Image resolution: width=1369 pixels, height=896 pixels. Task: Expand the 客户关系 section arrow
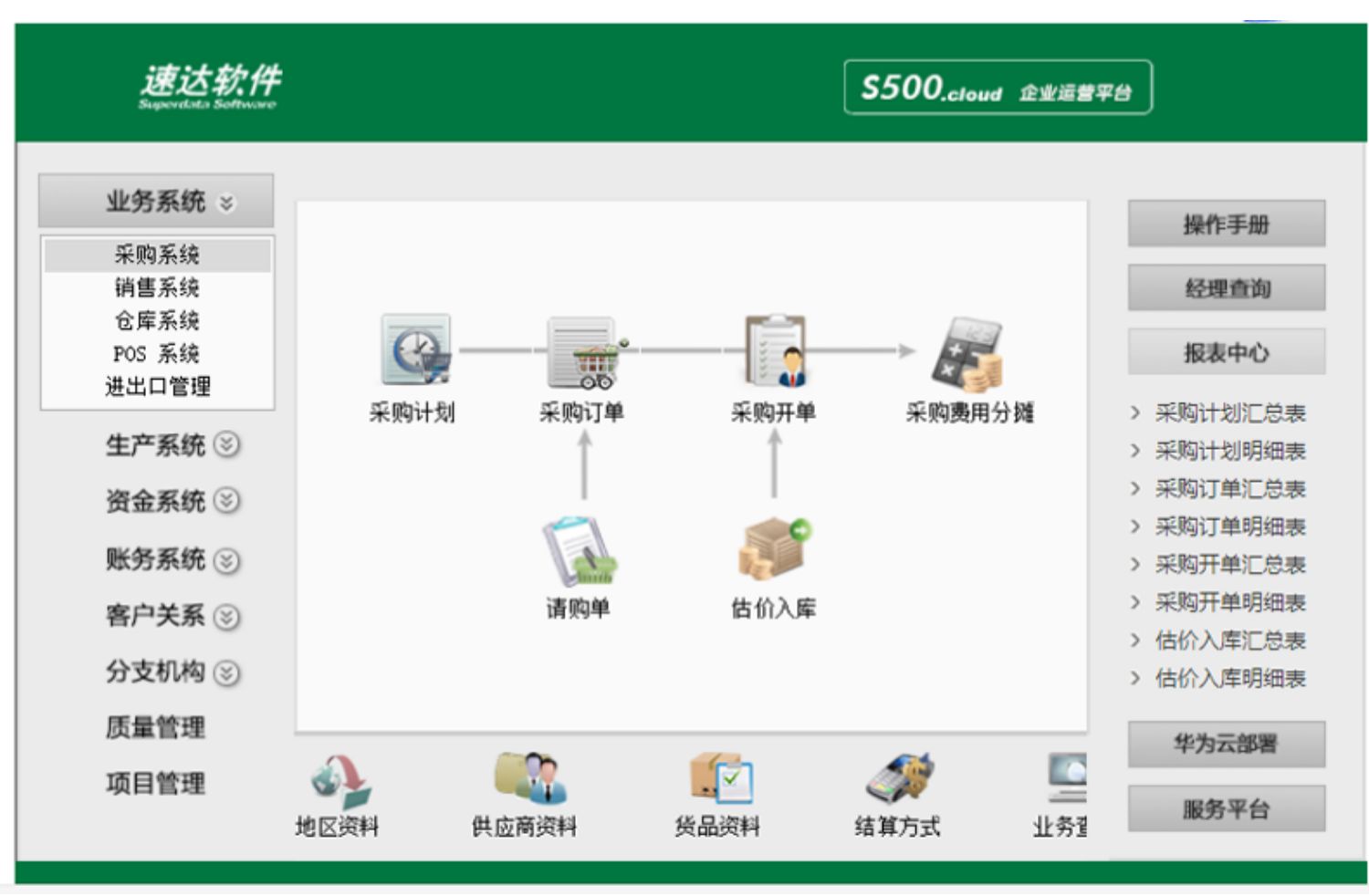click(226, 617)
